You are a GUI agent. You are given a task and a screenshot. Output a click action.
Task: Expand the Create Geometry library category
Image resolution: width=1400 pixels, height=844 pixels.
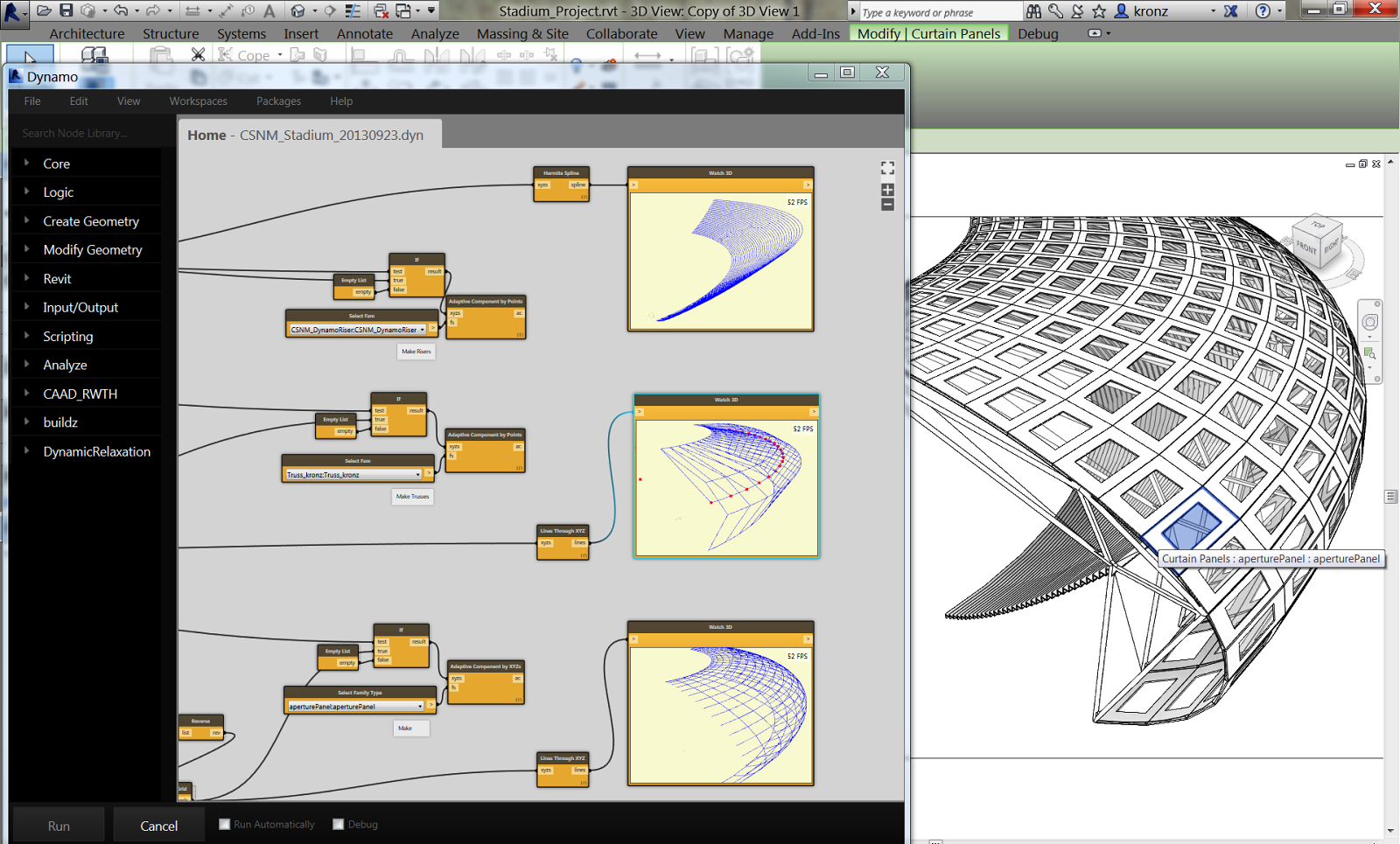pyautogui.click(x=91, y=221)
